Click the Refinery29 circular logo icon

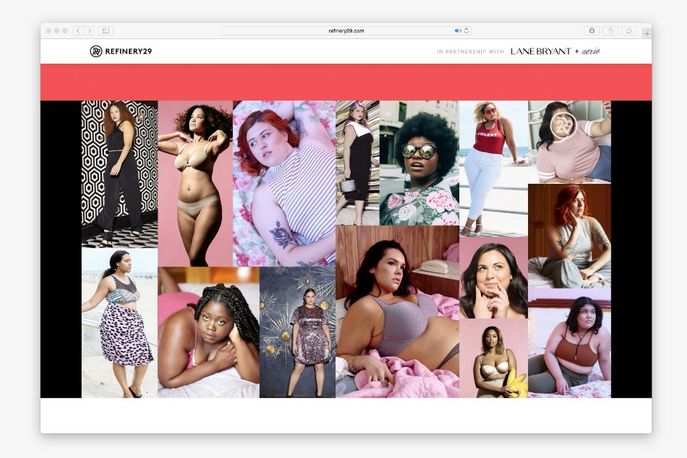(96, 51)
